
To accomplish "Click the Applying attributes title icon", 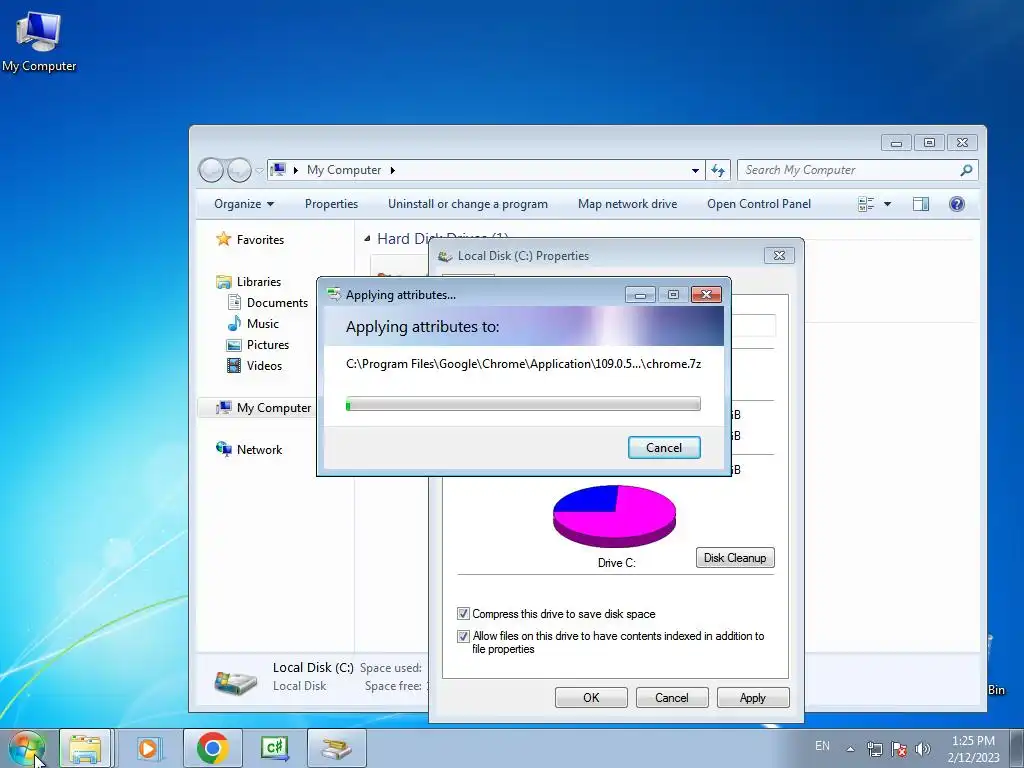I will click(x=334, y=295).
